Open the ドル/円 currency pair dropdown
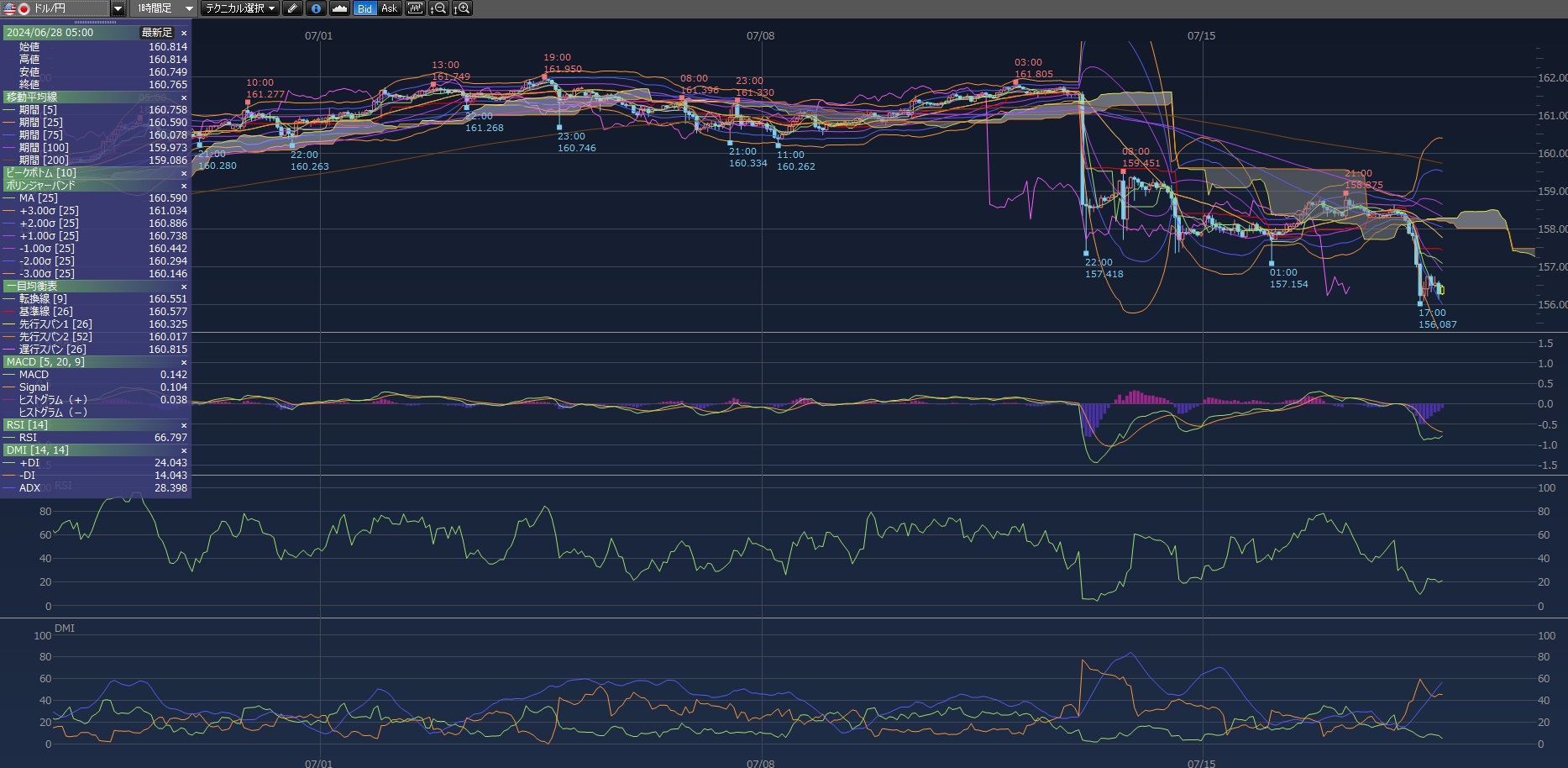This screenshot has height=768, width=1568. pos(118,8)
